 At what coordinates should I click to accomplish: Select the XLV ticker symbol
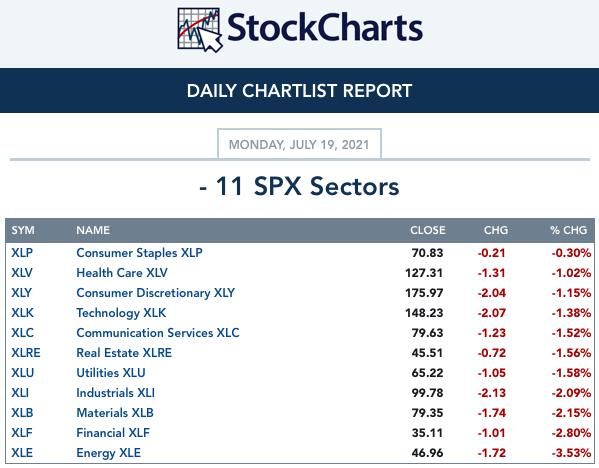click(x=22, y=273)
